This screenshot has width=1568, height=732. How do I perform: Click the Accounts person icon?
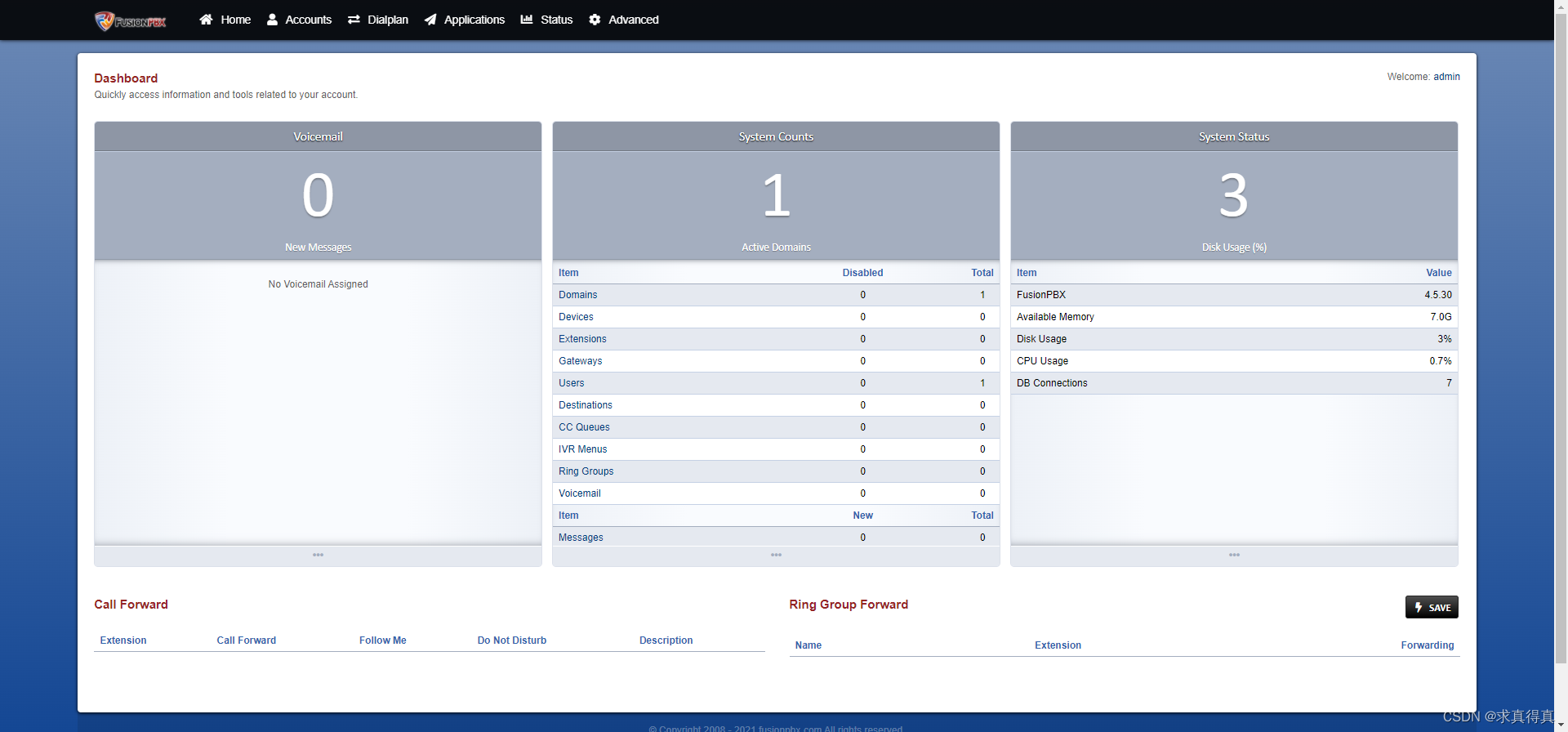272,20
